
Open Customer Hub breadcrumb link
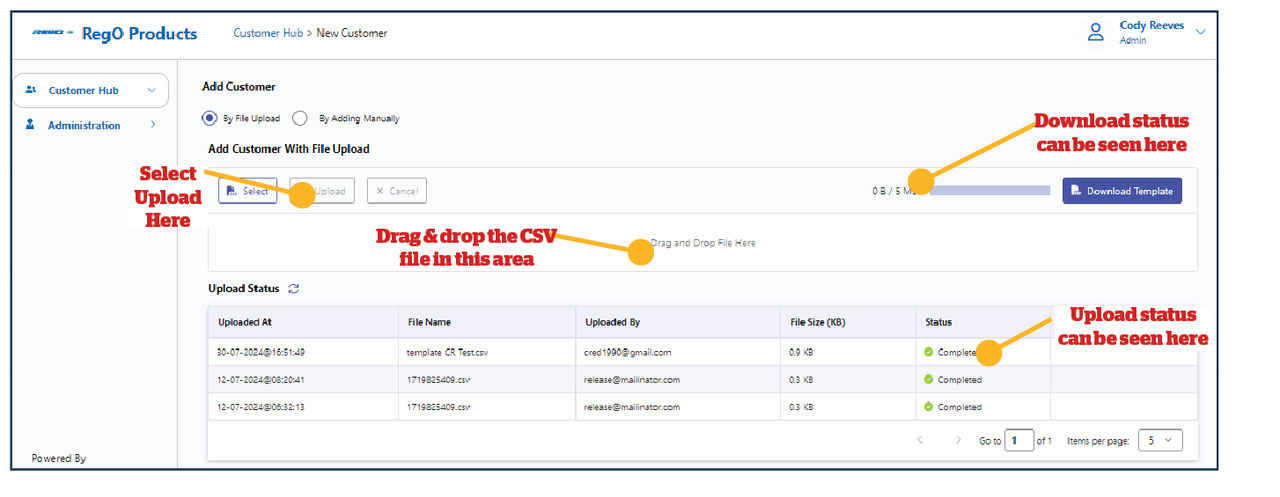click(268, 33)
